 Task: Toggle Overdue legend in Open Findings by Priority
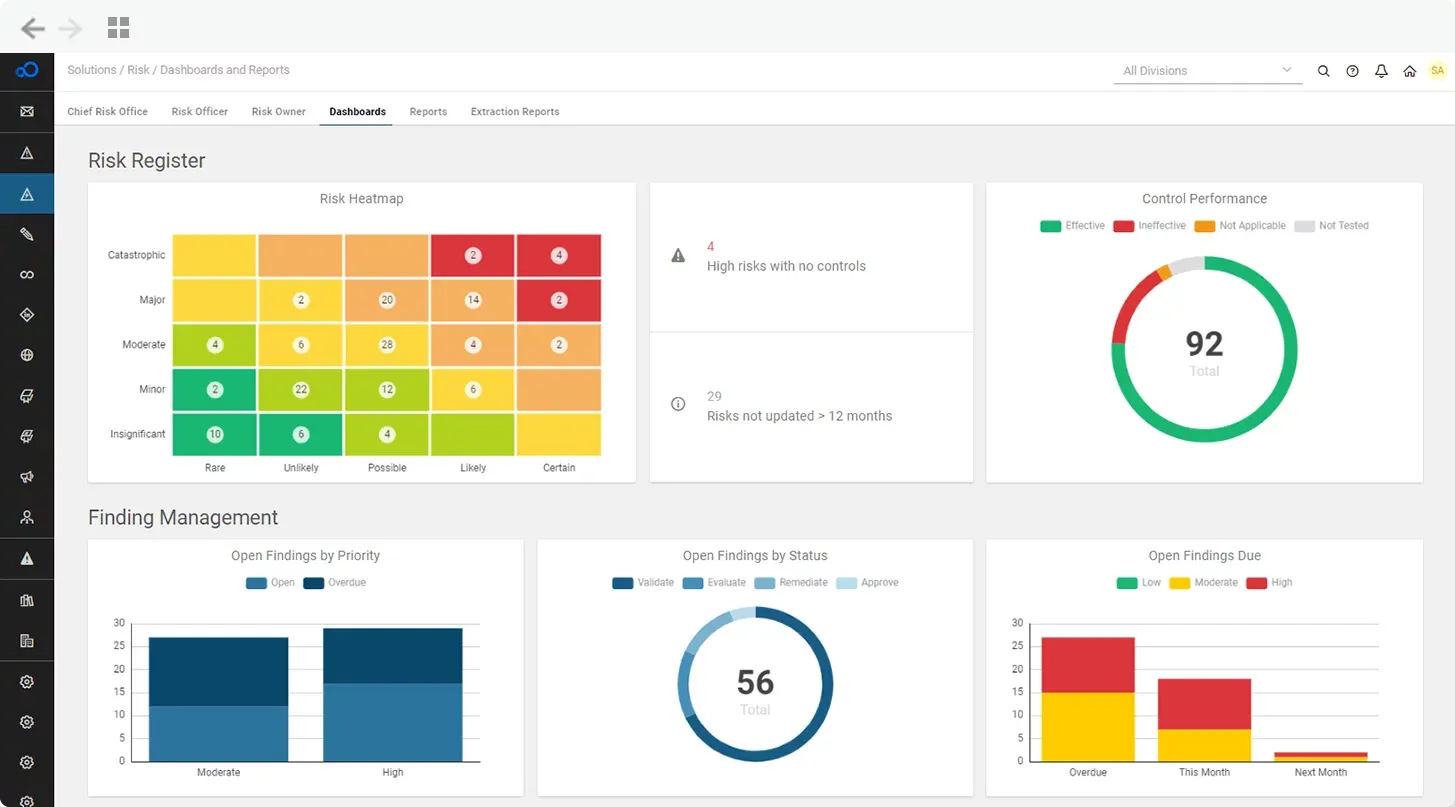point(334,583)
